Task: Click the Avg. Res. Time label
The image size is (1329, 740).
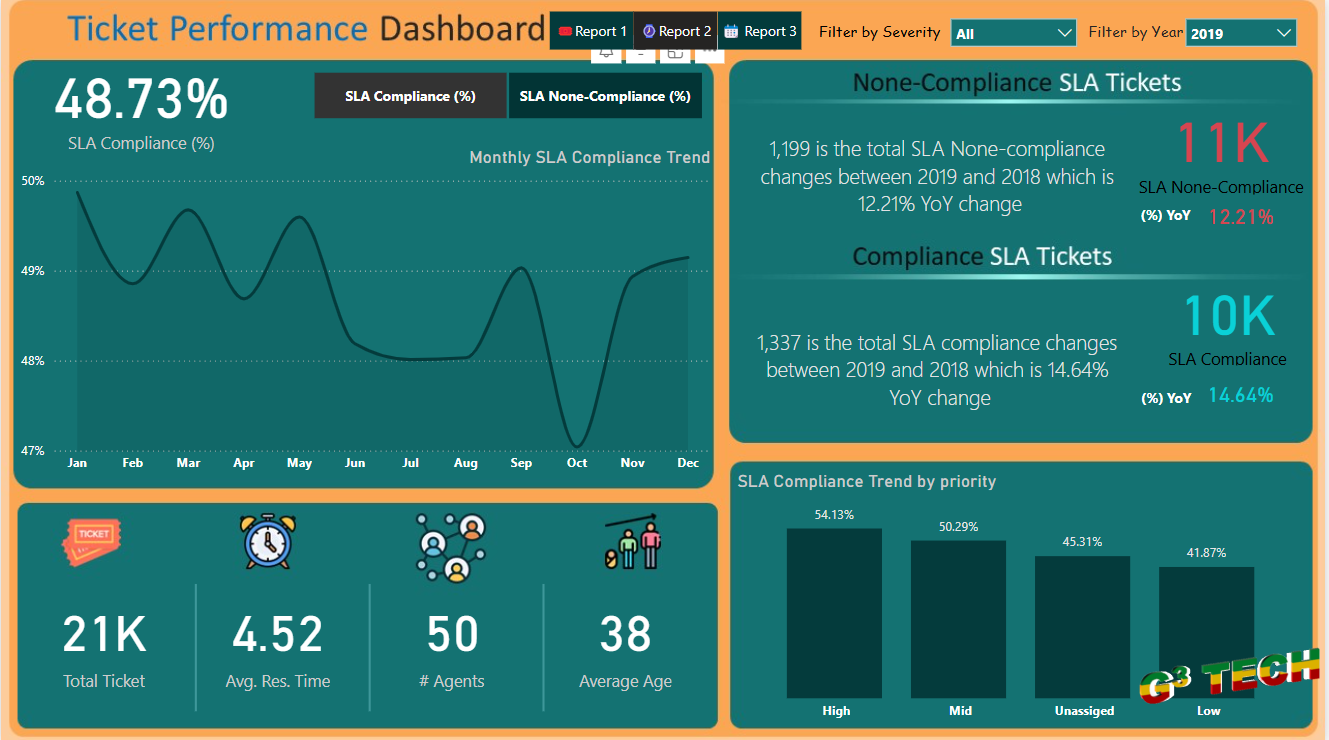Action: [x=278, y=681]
